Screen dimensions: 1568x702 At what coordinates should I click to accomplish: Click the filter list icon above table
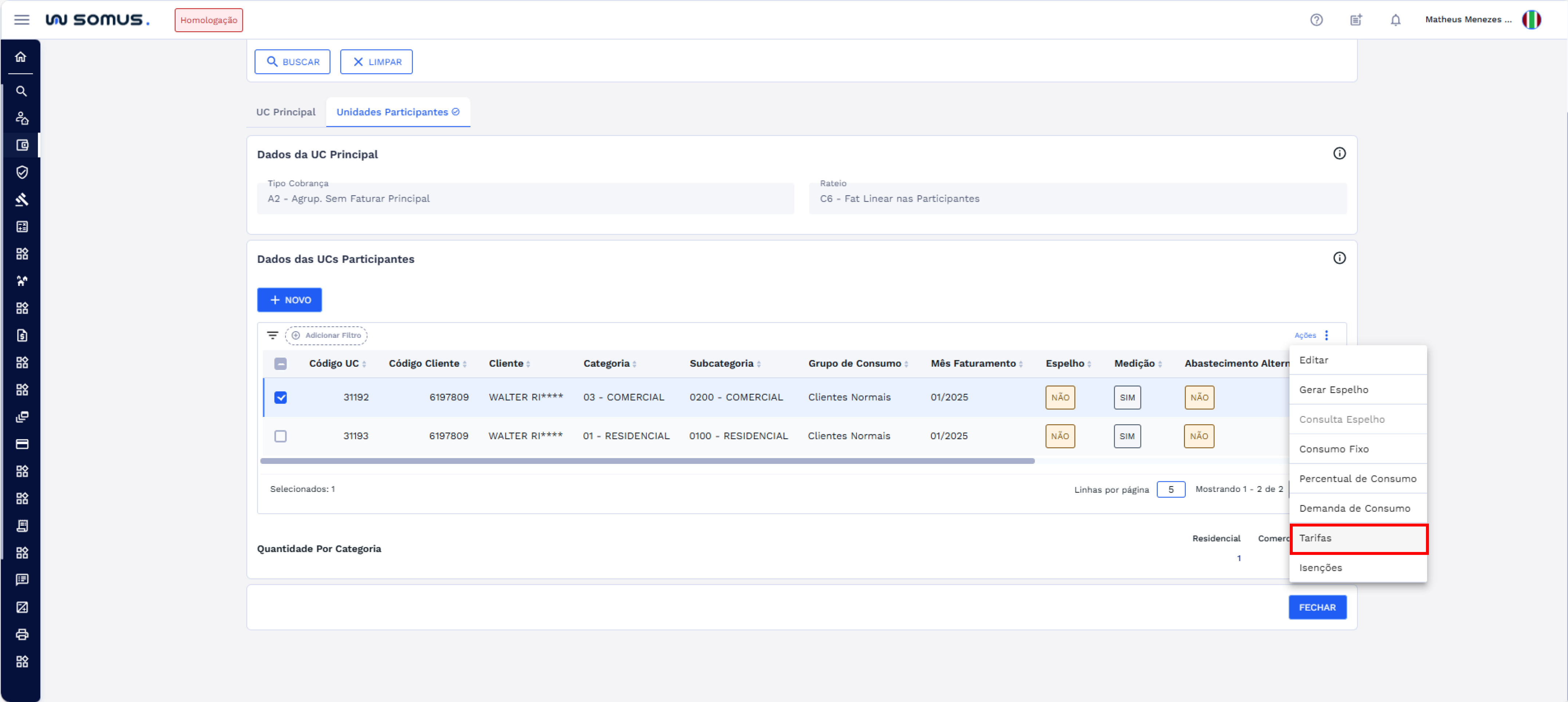pos(272,335)
